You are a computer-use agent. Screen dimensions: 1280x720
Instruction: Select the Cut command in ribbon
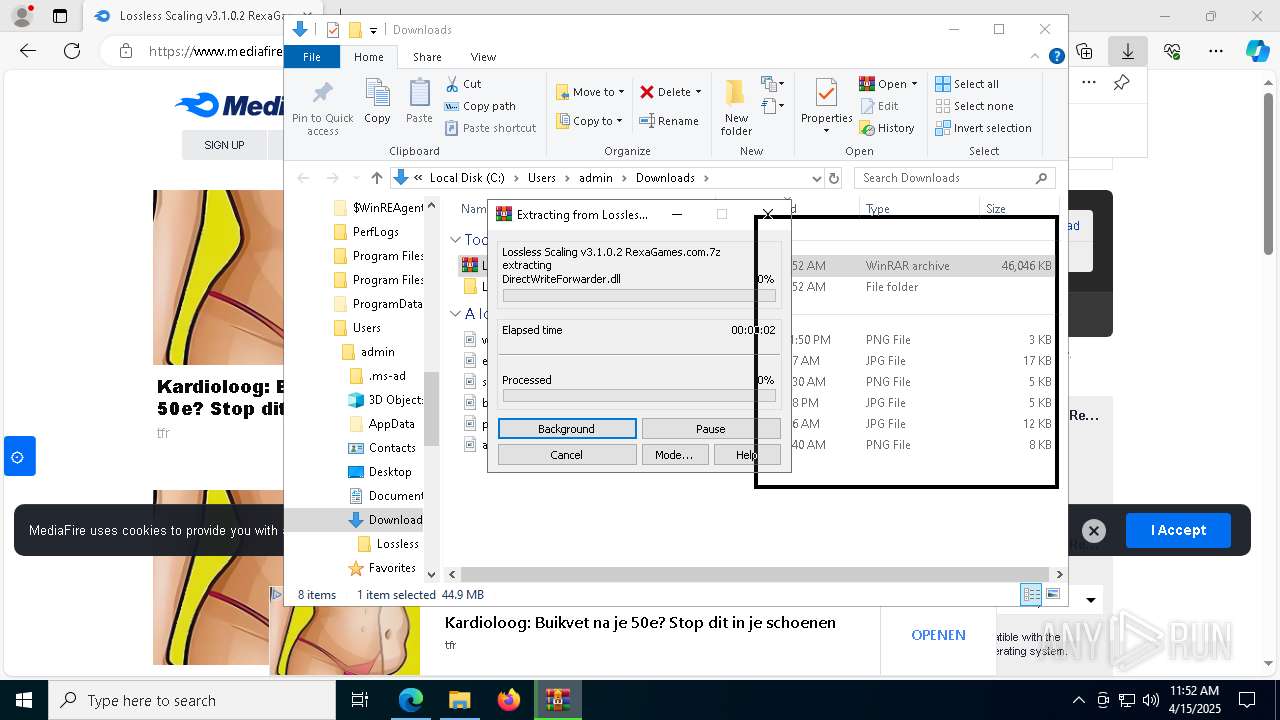click(x=463, y=84)
